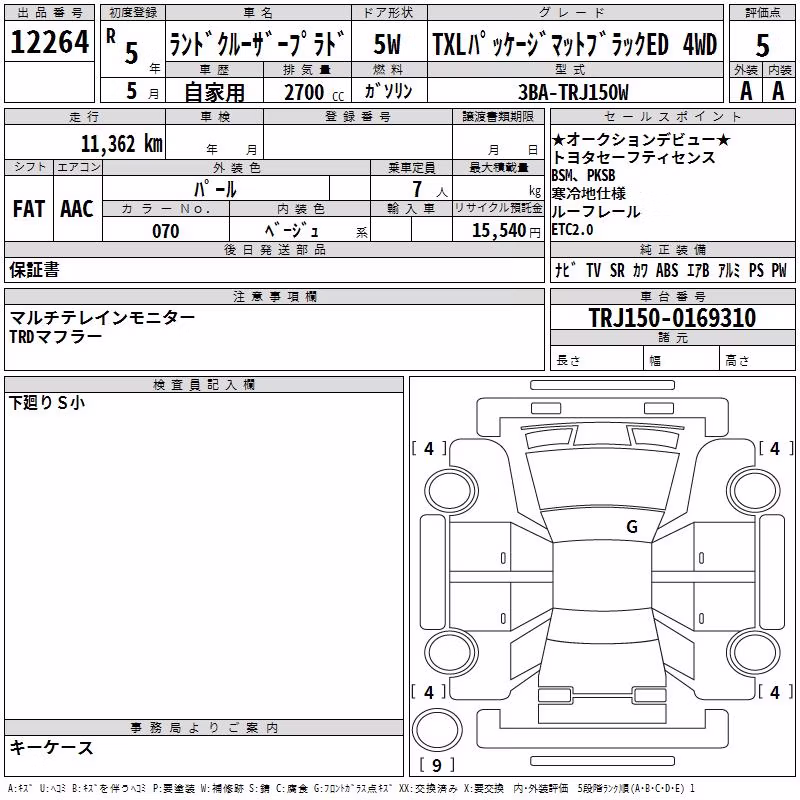800x800 pixels.
Task: Select the sales point BSM、PKSB
Action: [x=583, y=175]
